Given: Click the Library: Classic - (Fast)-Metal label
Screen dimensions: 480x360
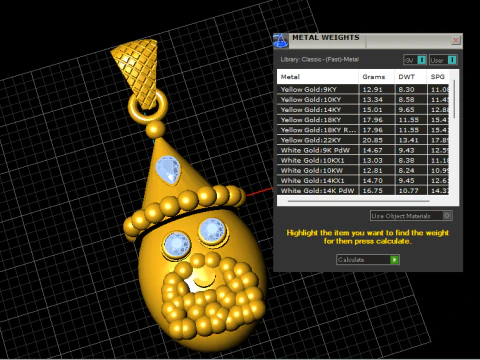Looking at the screenshot, I should click(319, 59).
